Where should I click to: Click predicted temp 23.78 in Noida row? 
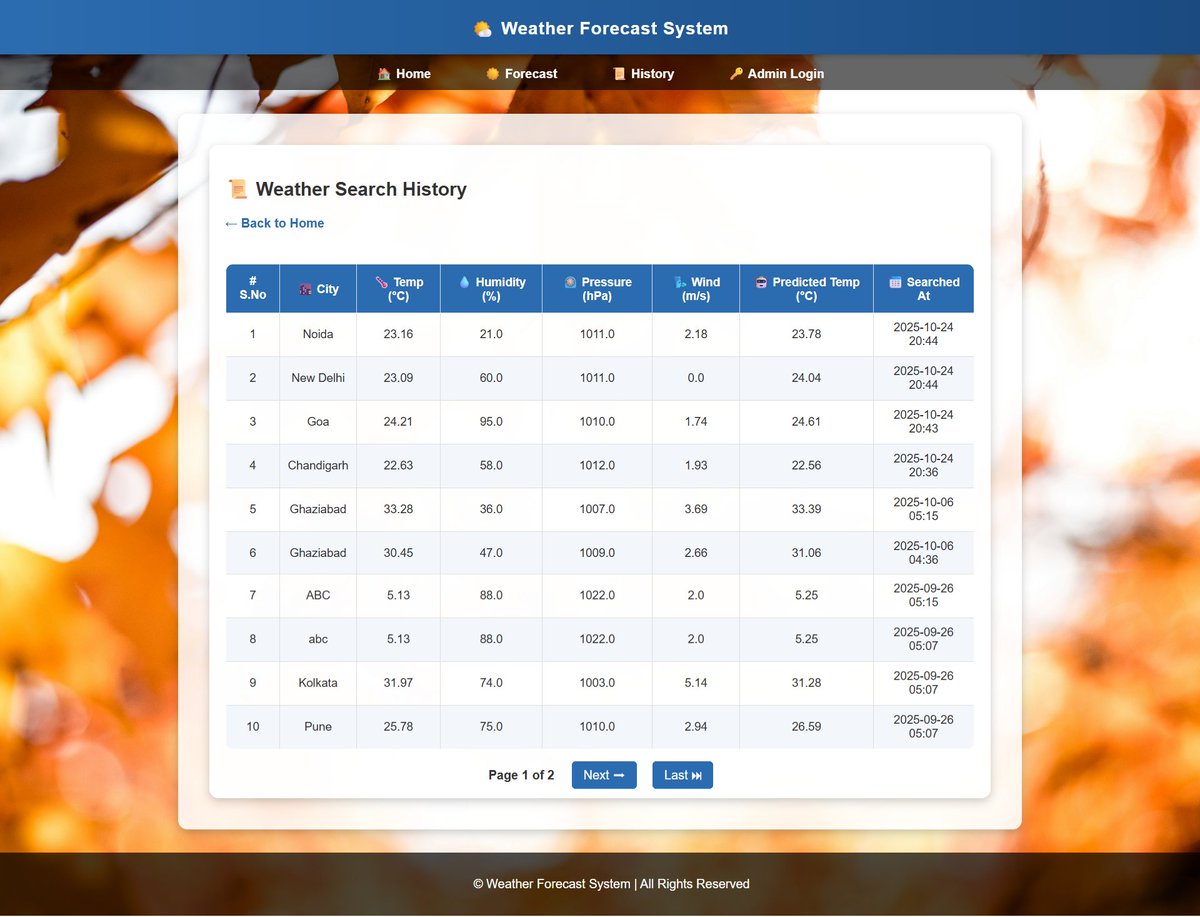806,334
